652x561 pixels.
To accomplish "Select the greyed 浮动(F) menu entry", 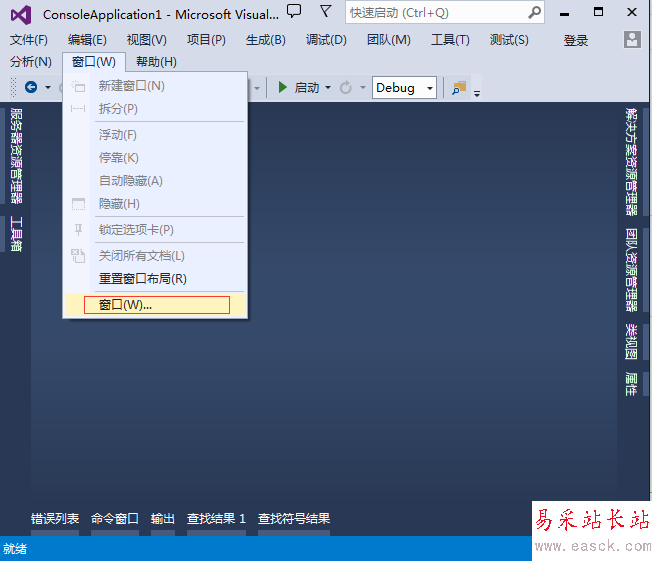I will (155, 135).
